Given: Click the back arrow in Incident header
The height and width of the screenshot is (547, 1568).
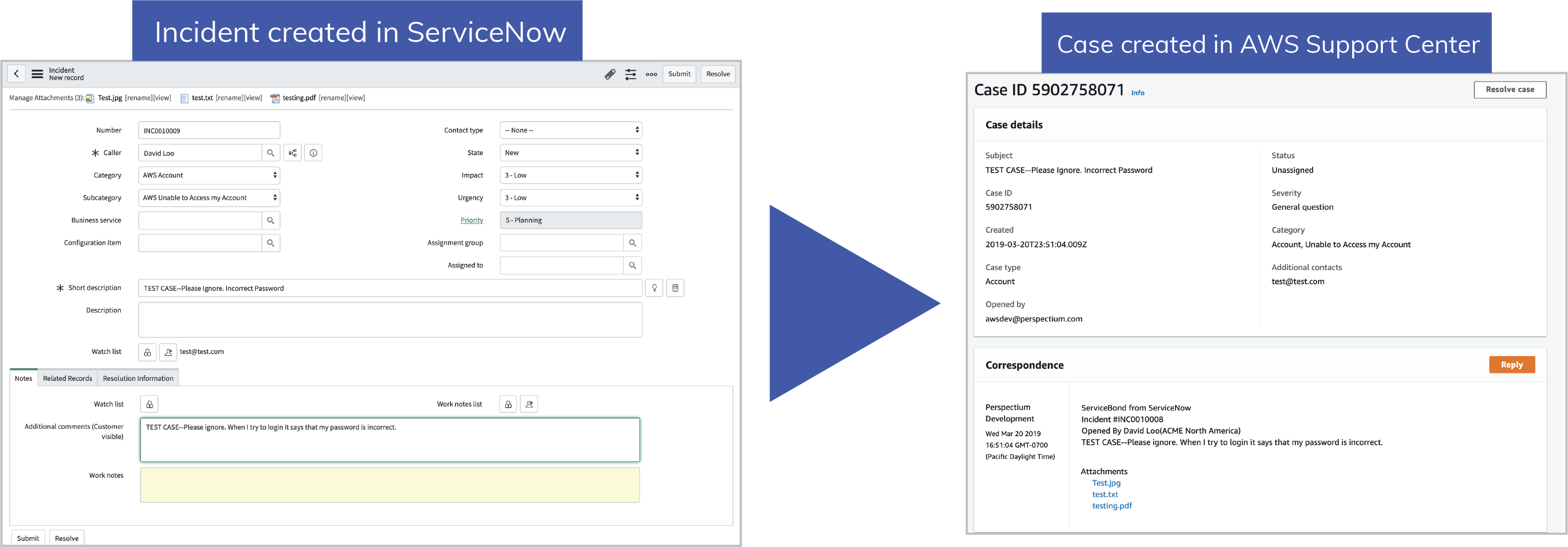Looking at the screenshot, I should [16, 74].
